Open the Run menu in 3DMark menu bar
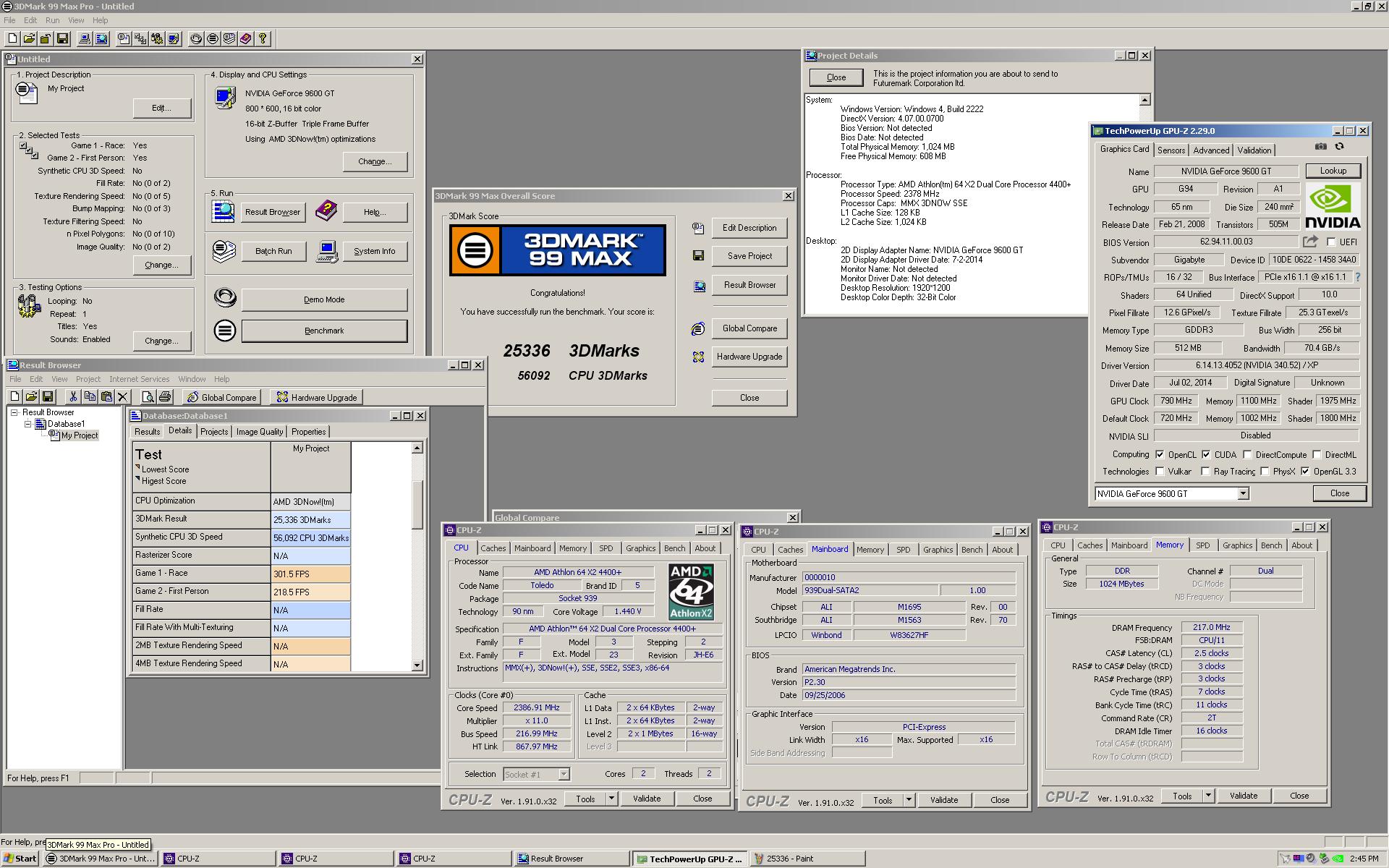The height and width of the screenshot is (868, 1389). coord(53,20)
